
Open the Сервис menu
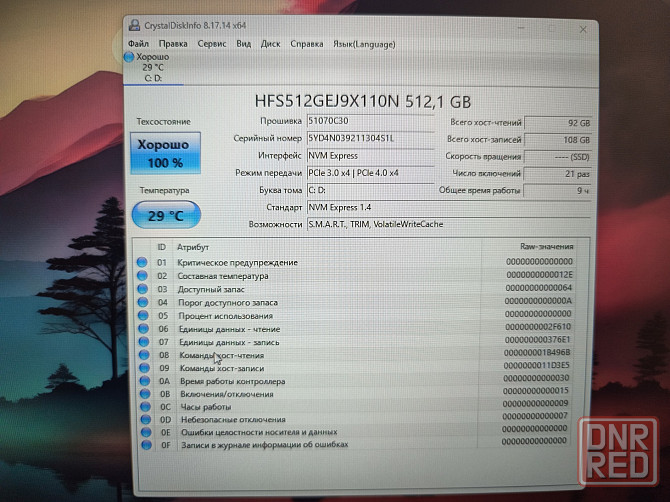(x=212, y=44)
